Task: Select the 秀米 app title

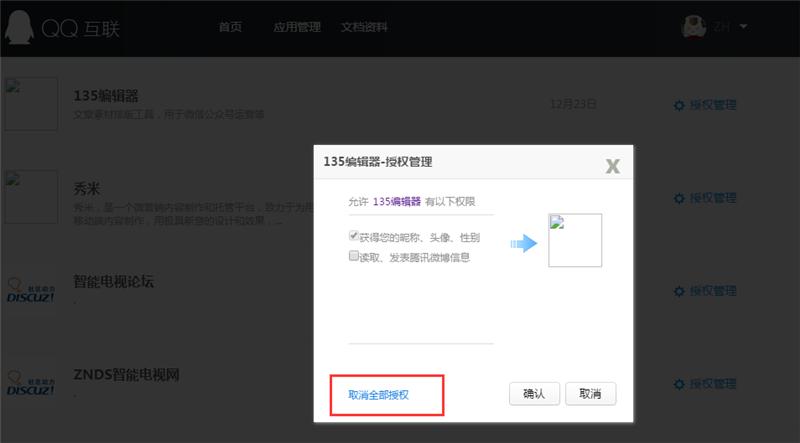Action: tap(86, 188)
